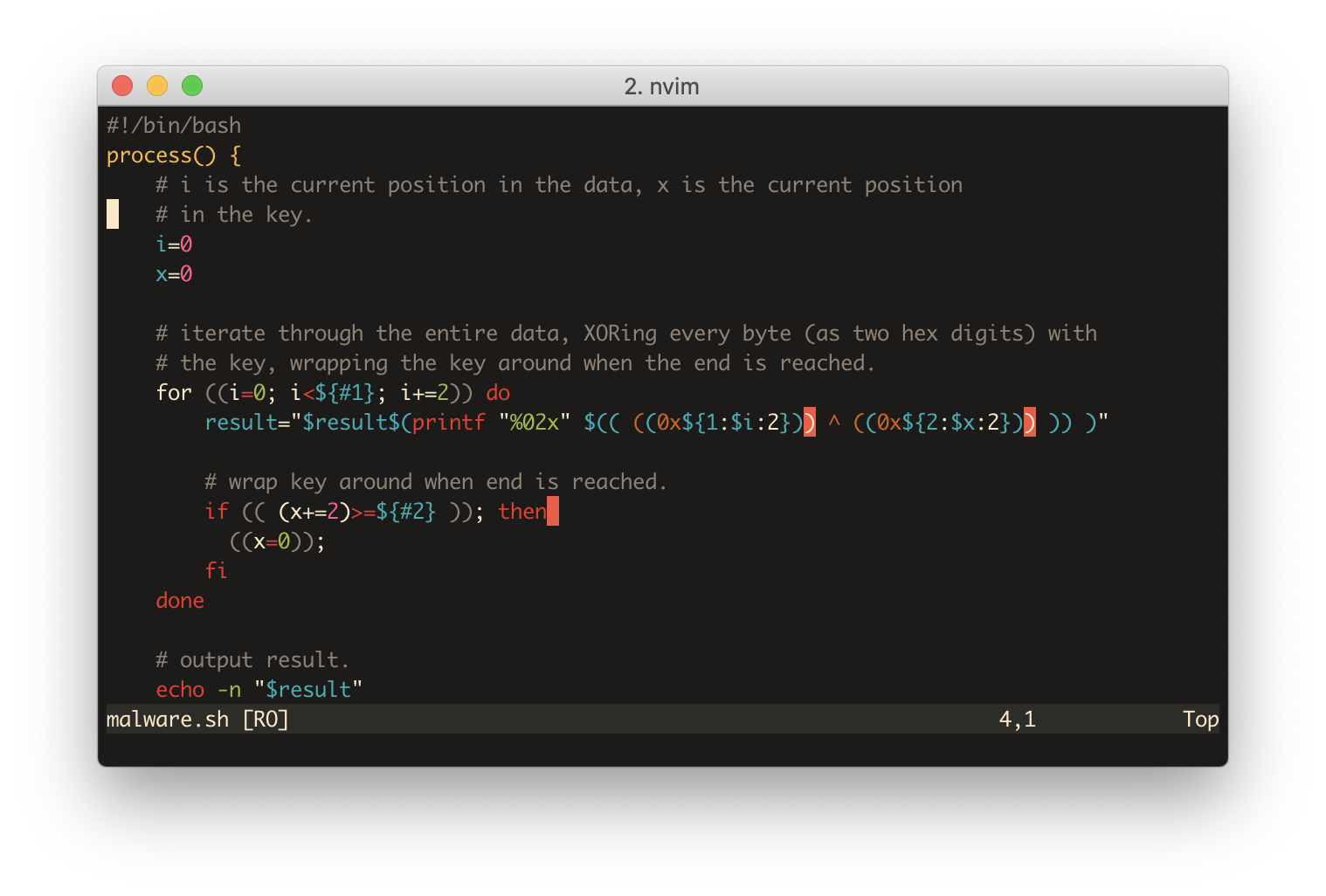Click the comment '# in the key.'

(x=233, y=215)
